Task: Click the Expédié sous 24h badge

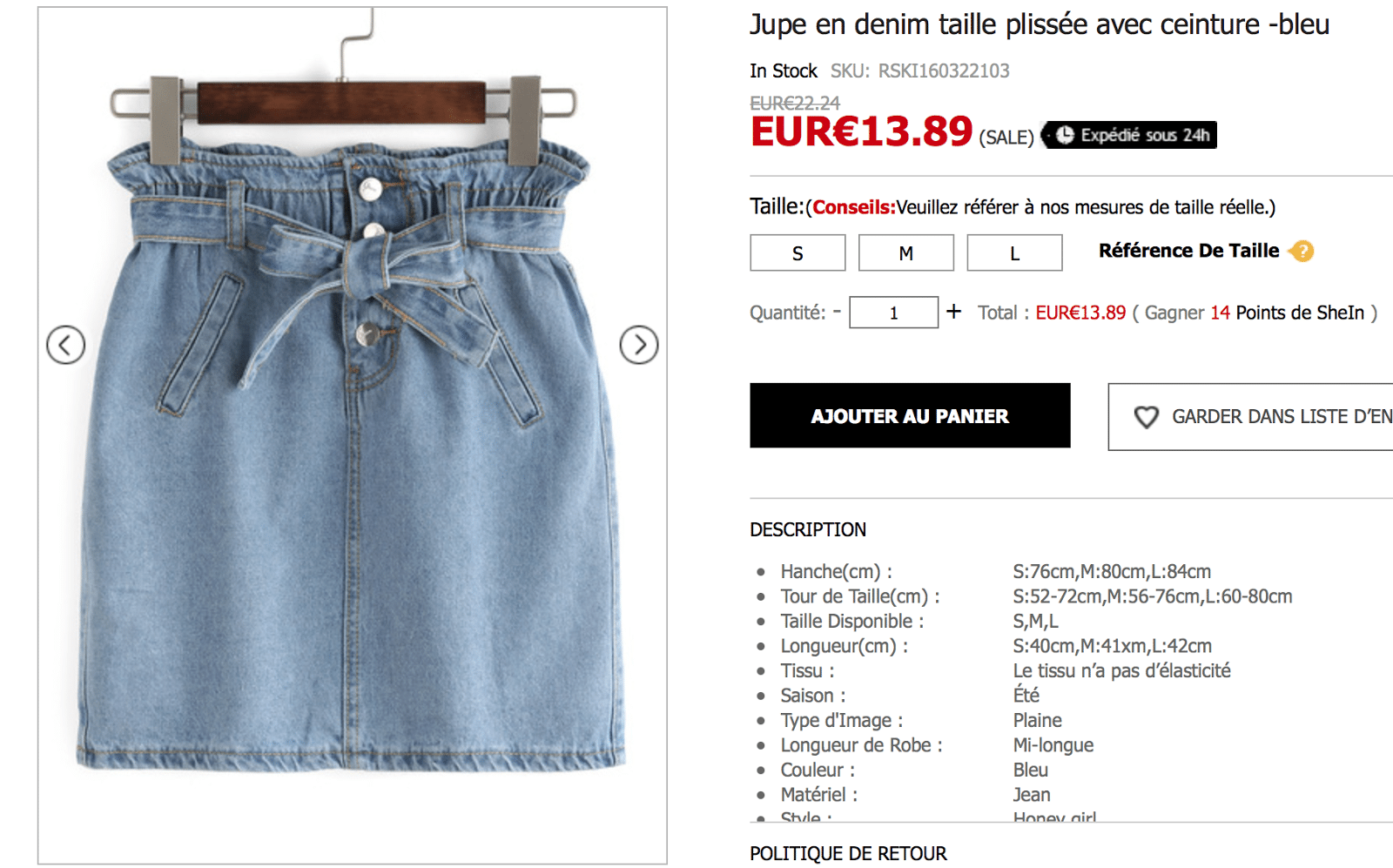Action: coord(1129,135)
